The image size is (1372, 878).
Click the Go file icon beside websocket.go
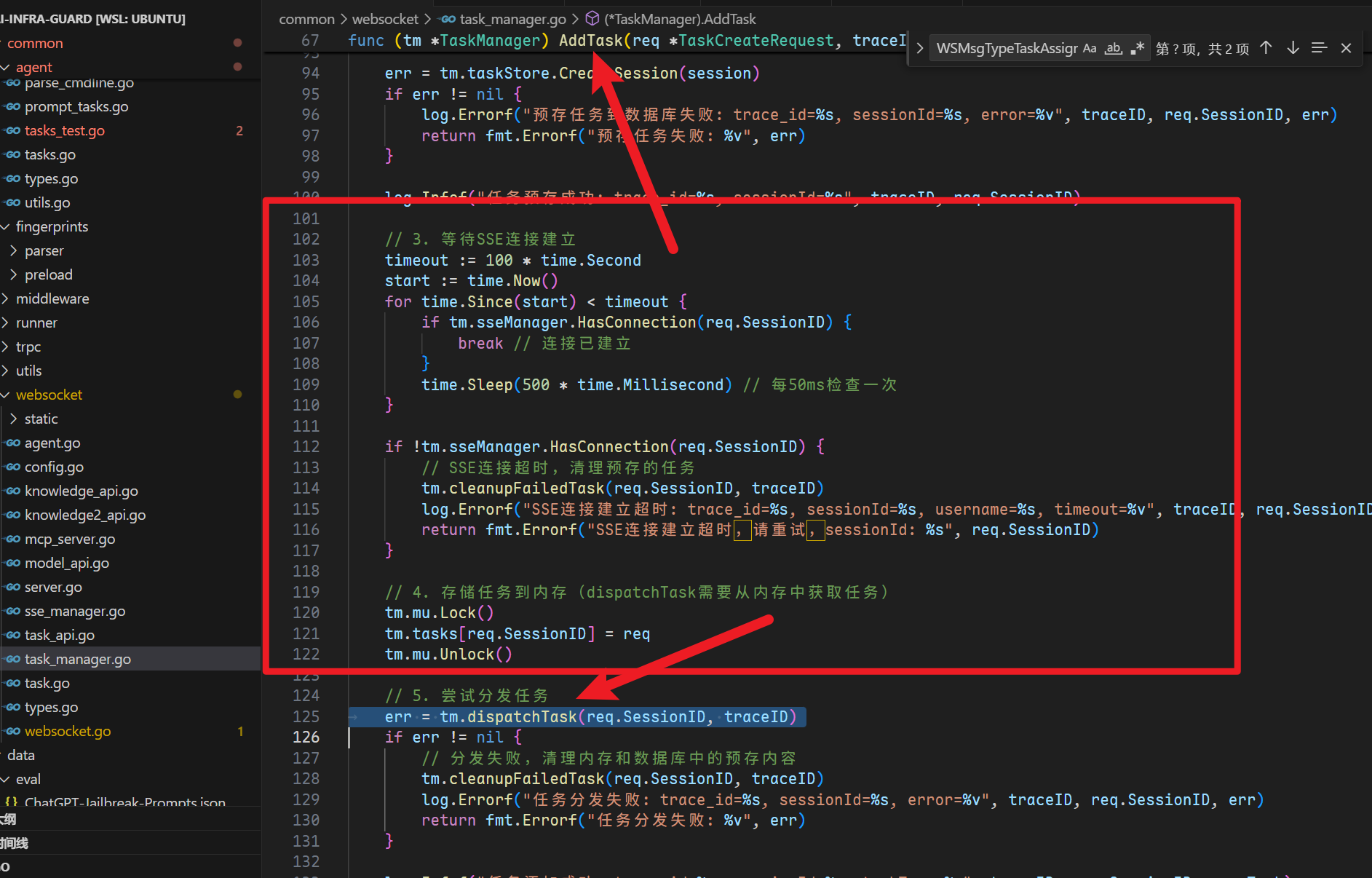pyautogui.click(x=13, y=731)
